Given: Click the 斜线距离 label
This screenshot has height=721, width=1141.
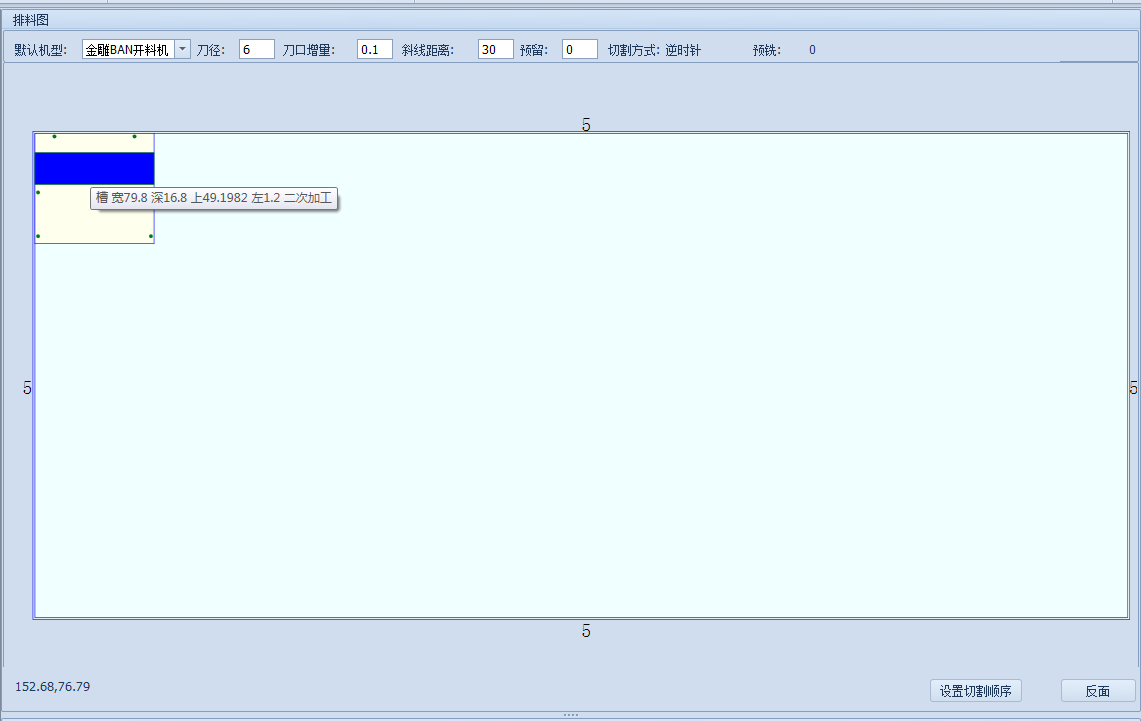Looking at the screenshot, I should point(428,50).
